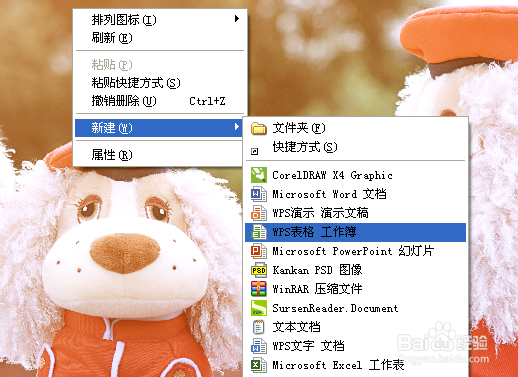Select the 粘贴快捷方式(S) menu item
Viewport: 518px width, 377px height.
(160, 83)
